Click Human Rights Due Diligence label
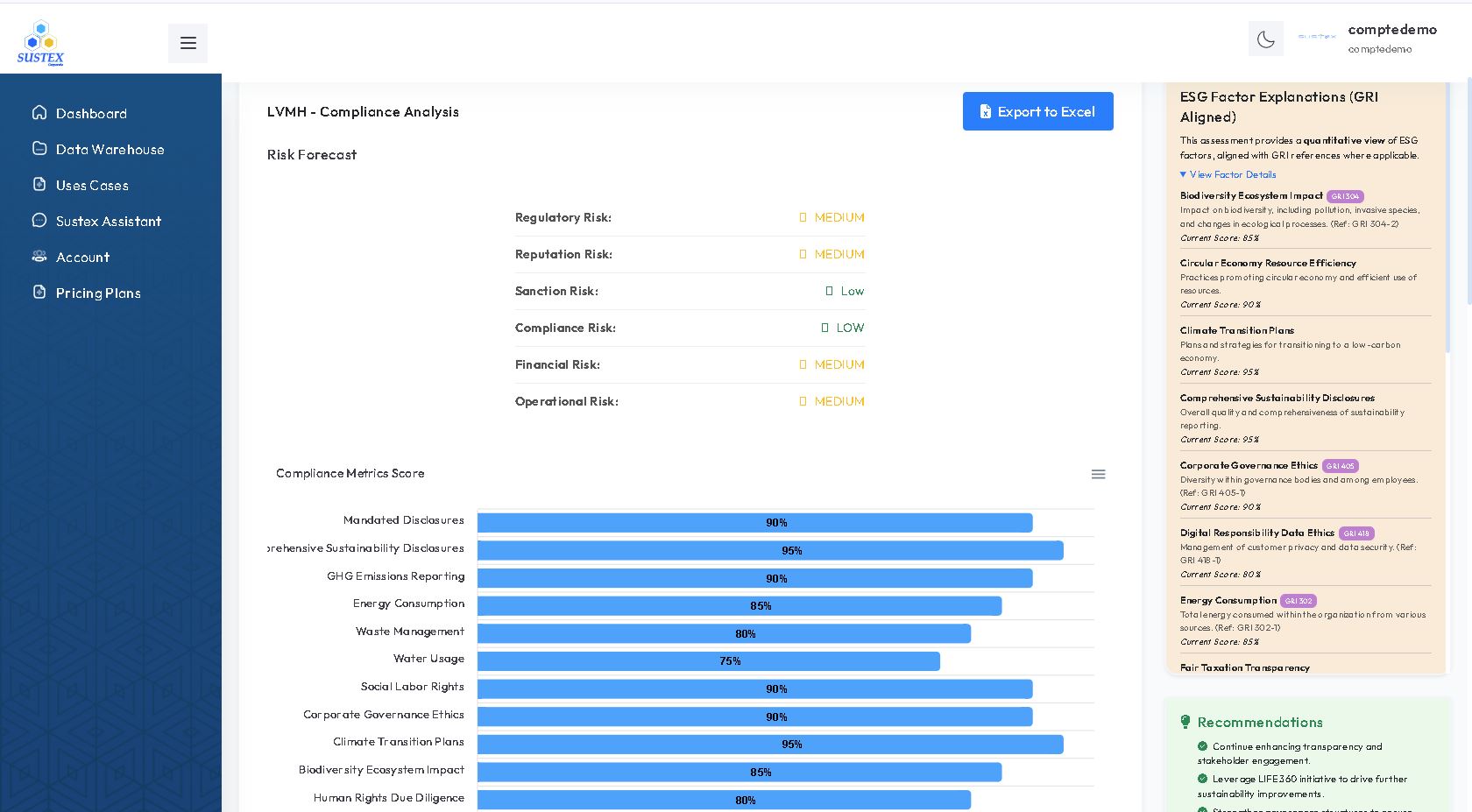The image size is (1472, 812). tap(389, 798)
